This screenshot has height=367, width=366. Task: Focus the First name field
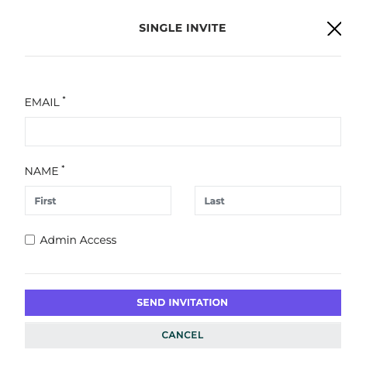pyautogui.click(x=98, y=200)
